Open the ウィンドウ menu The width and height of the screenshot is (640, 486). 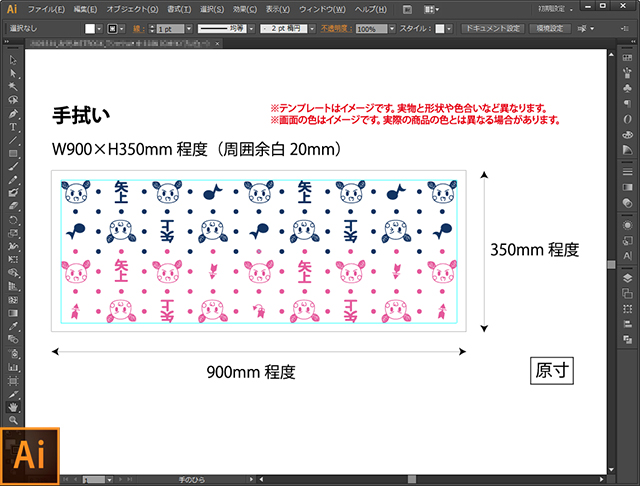tap(320, 9)
